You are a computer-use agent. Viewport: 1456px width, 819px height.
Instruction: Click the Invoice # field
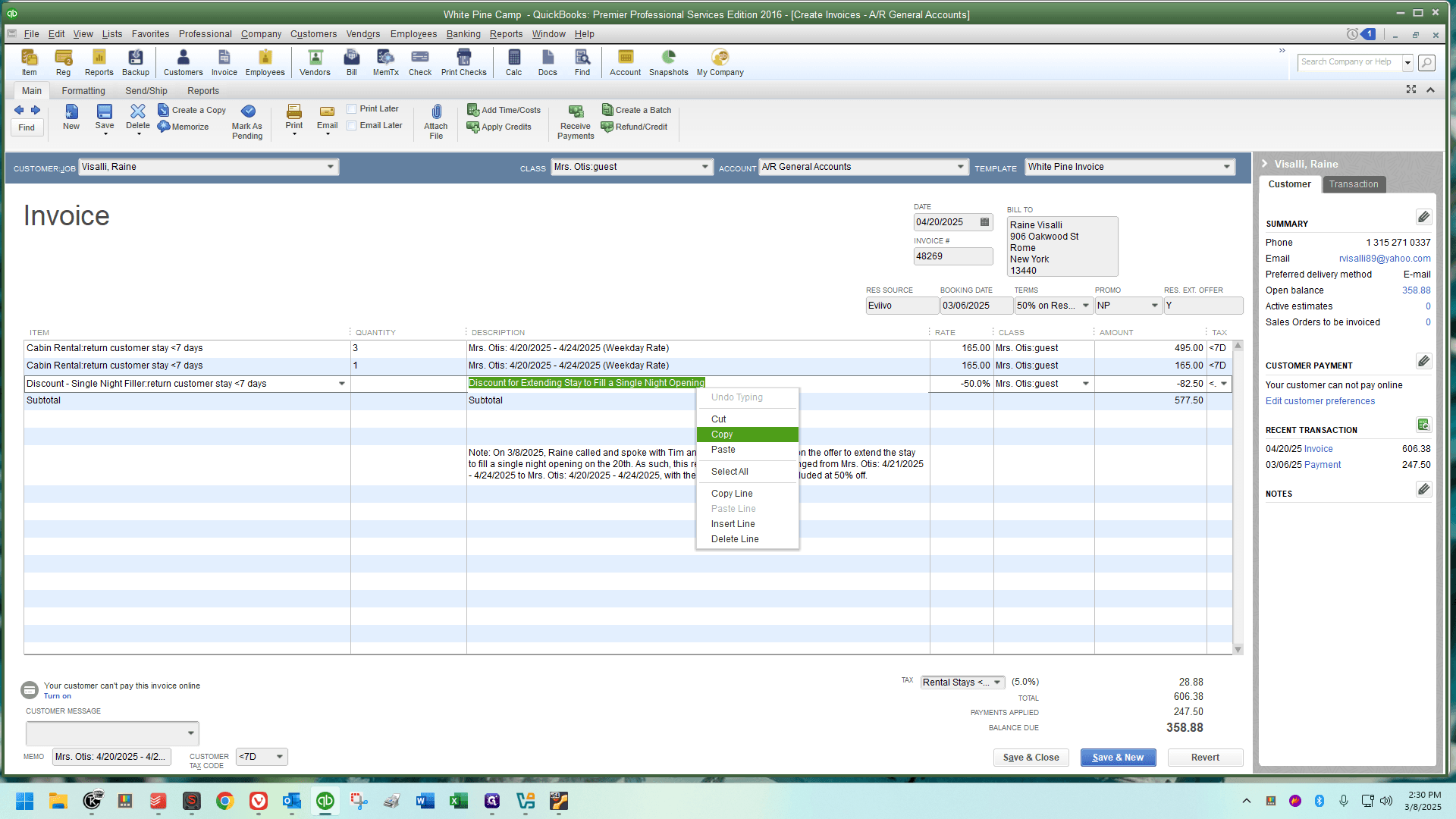click(953, 256)
